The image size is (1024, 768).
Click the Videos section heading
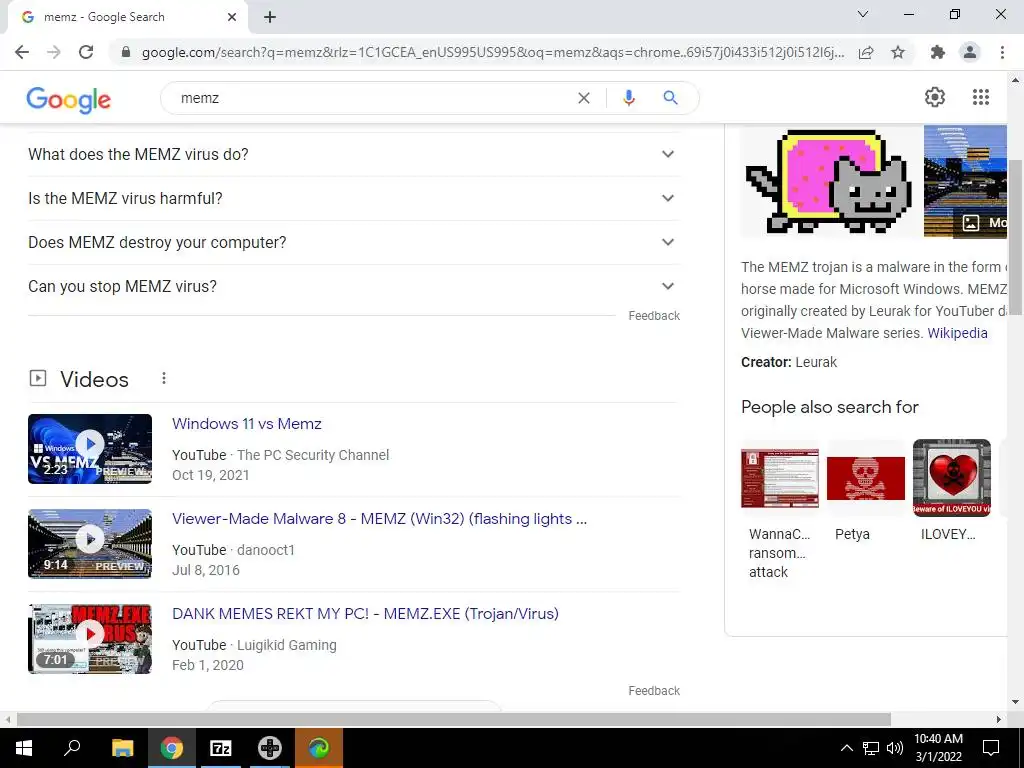click(x=94, y=379)
